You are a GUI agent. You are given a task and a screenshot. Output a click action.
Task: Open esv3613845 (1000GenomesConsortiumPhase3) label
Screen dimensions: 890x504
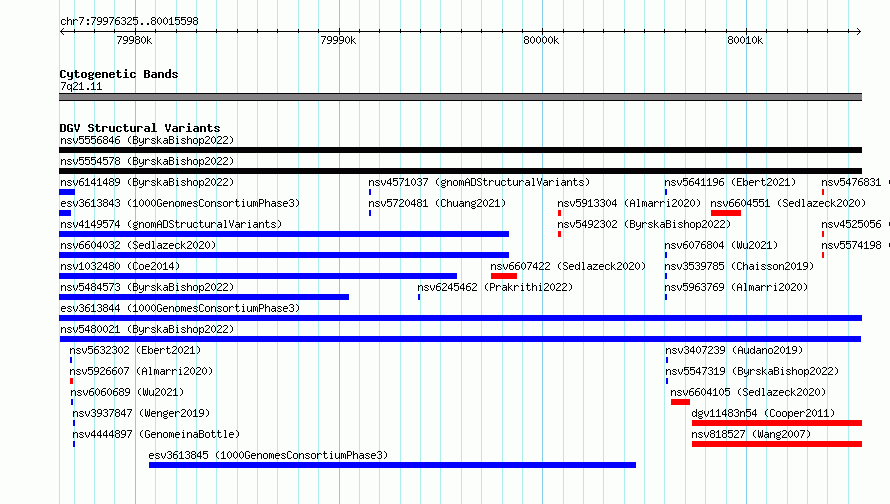click(268, 455)
